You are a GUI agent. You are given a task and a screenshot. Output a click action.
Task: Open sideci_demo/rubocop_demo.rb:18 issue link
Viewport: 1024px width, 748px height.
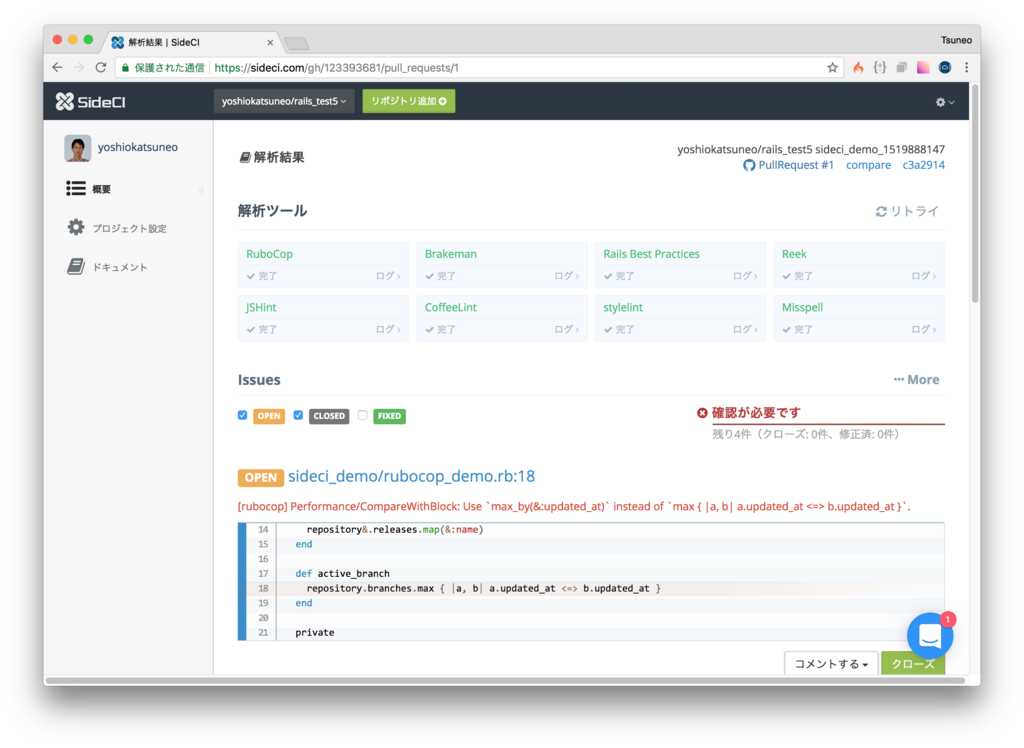(411, 476)
